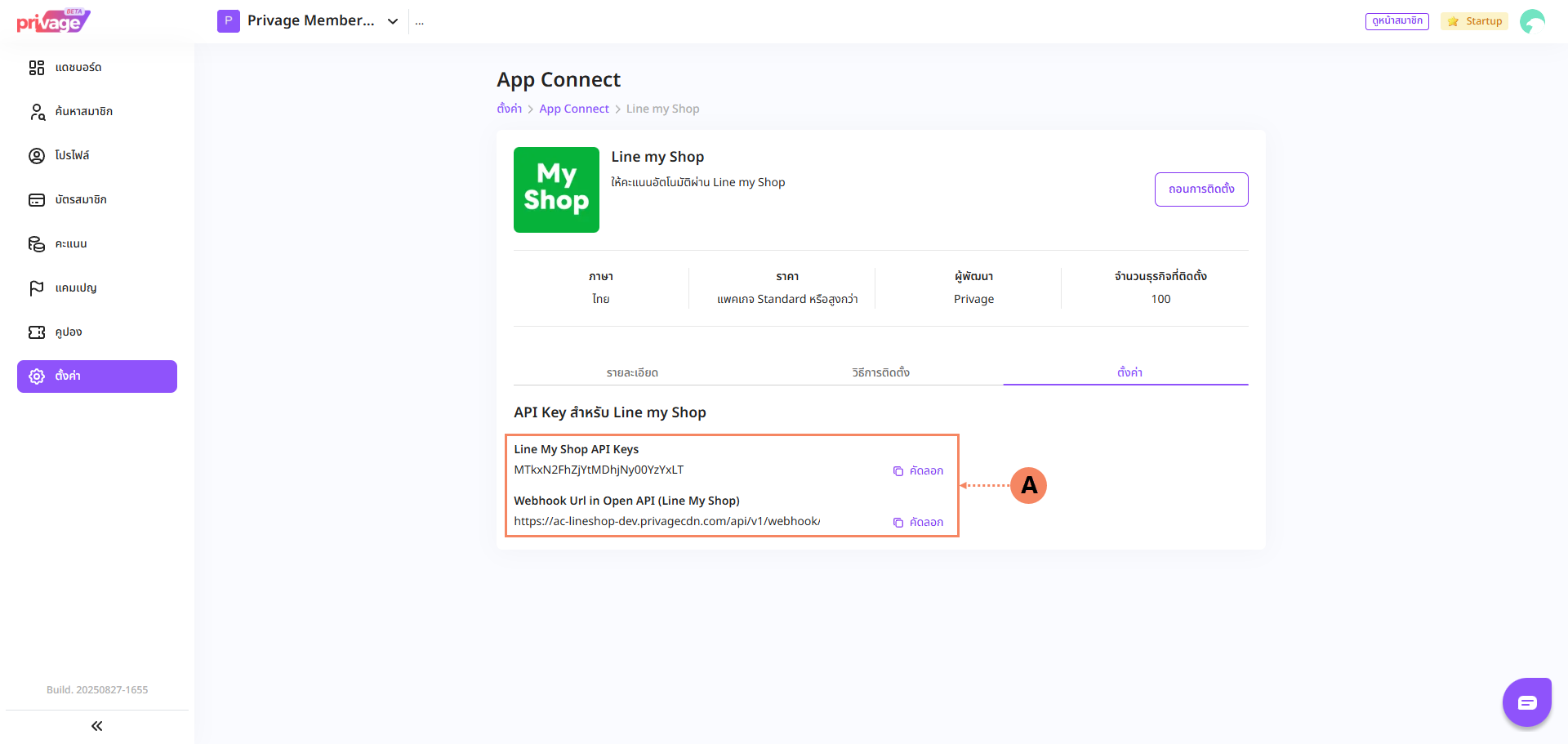Go to App Connect breadcrumb link
This screenshot has width=1568, height=744.
574,109
